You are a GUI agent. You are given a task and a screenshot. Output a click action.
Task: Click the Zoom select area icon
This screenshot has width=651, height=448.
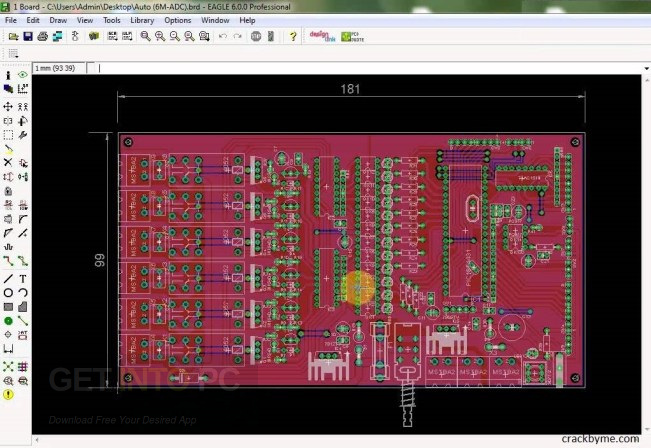(204, 37)
